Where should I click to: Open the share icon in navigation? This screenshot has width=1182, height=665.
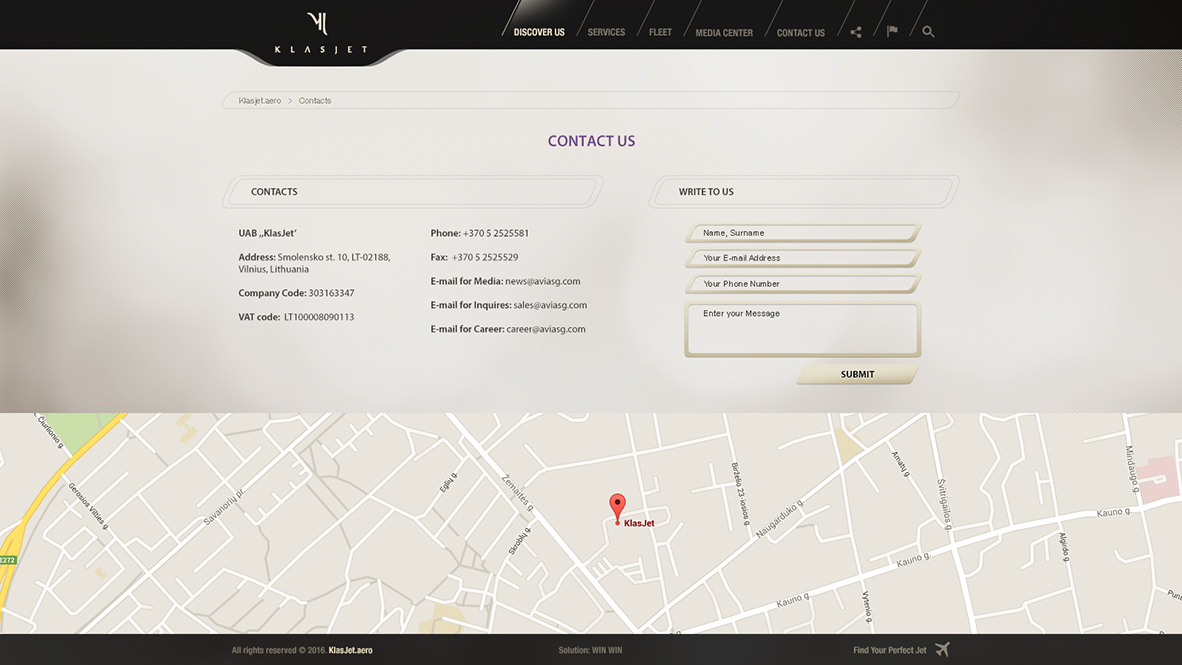[856, 32]
